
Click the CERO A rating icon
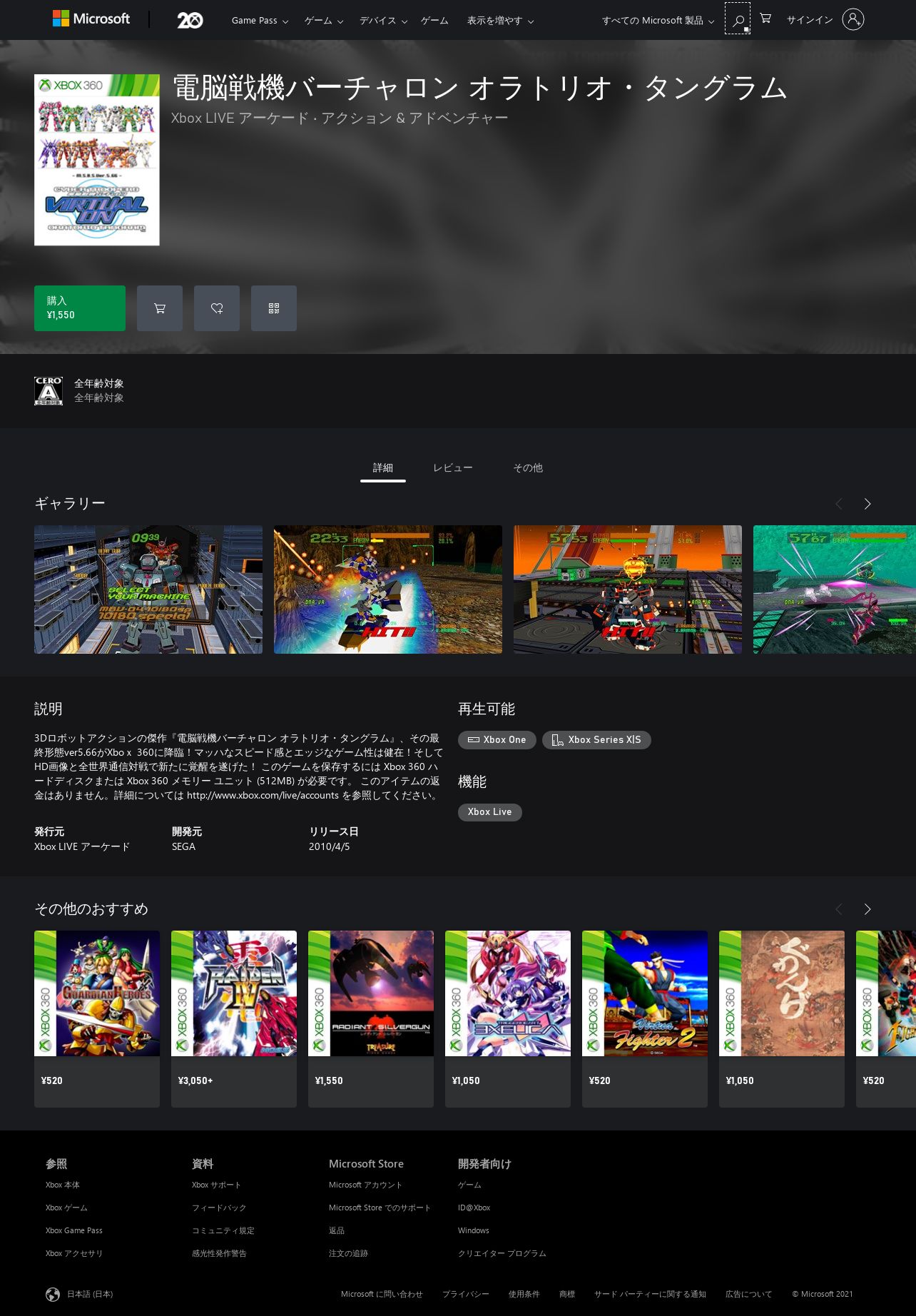pos(49,391)
